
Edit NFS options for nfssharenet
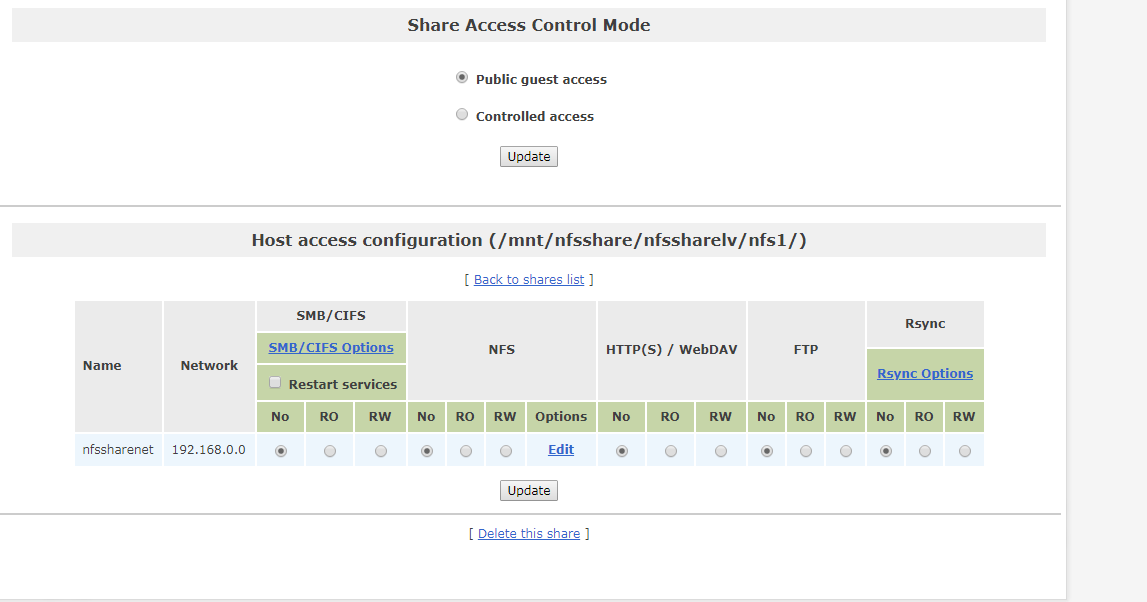point(561,449)
